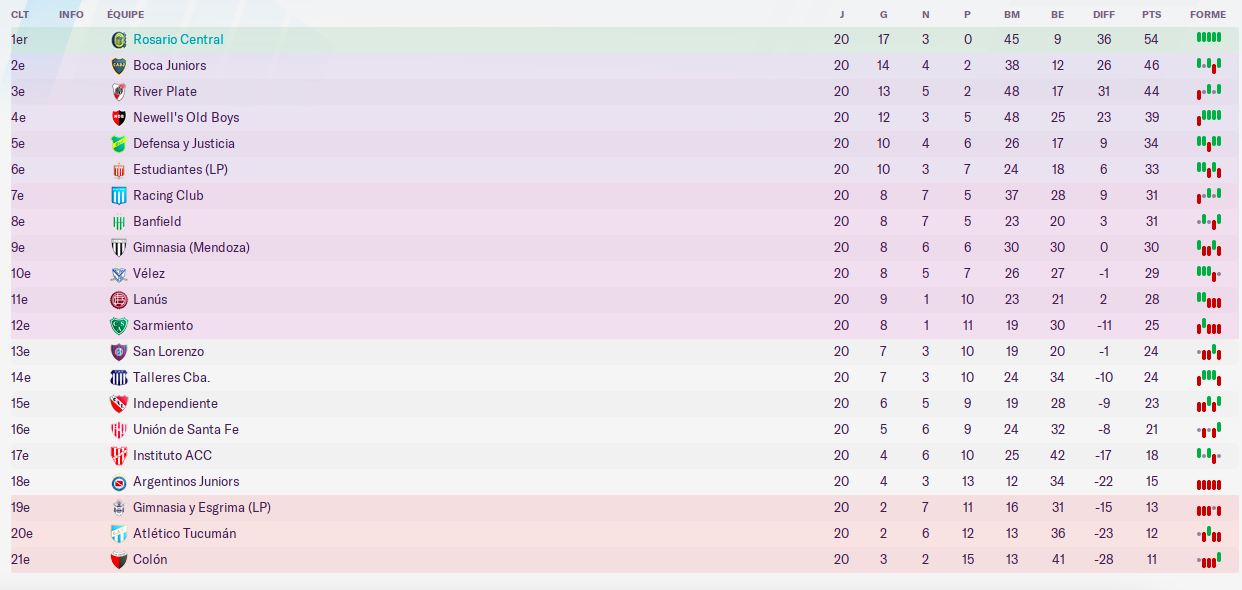Click the Rosario Central club crest
1242x590 pixels.
[119, 40]
